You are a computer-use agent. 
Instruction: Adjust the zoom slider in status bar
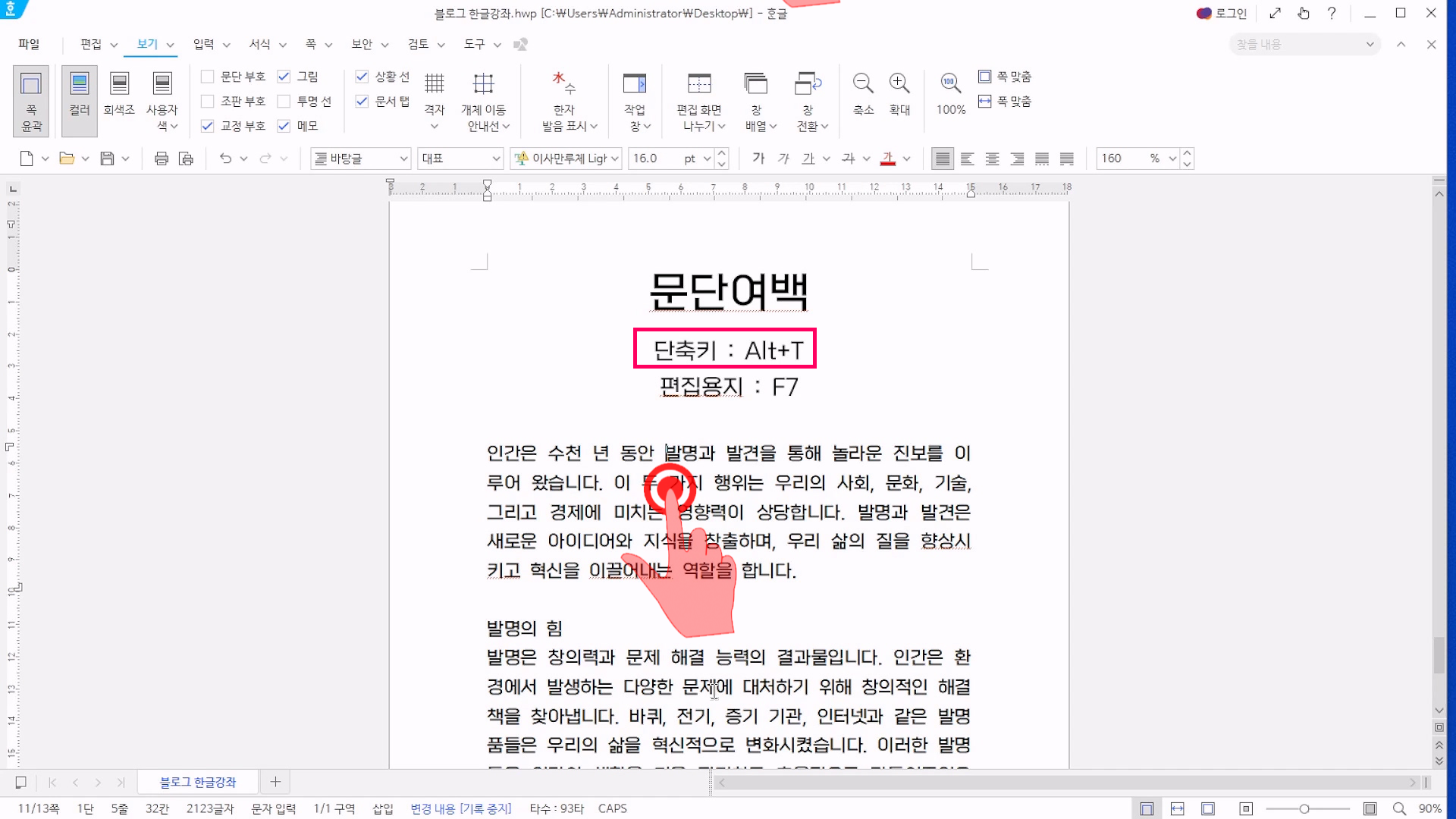1304,809
